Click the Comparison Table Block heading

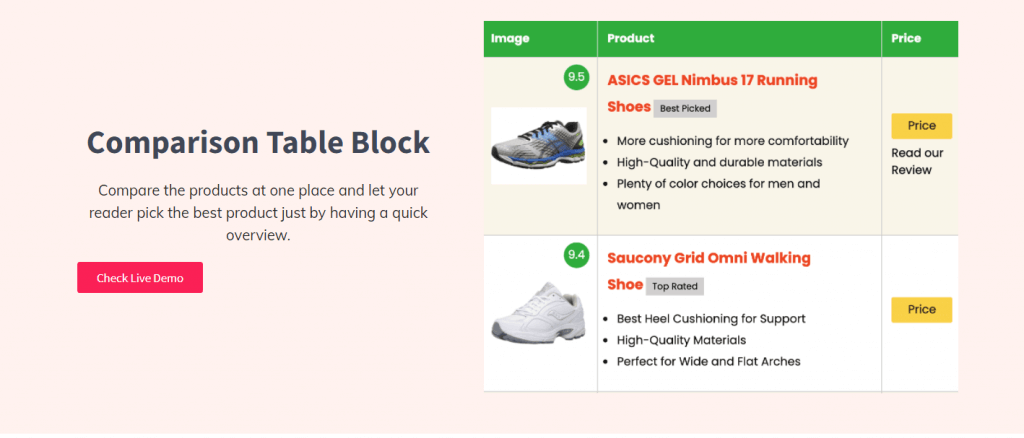(x=259, y=142)
